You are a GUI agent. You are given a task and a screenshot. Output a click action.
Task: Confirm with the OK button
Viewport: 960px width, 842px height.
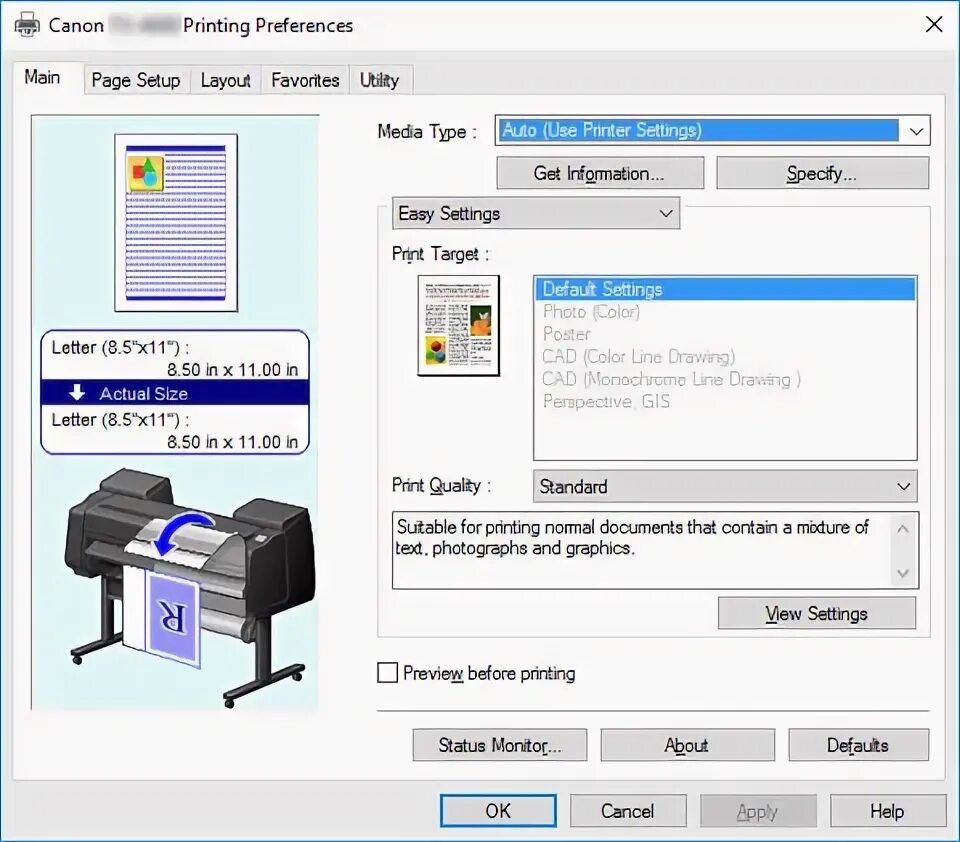(x=498, y=811)
